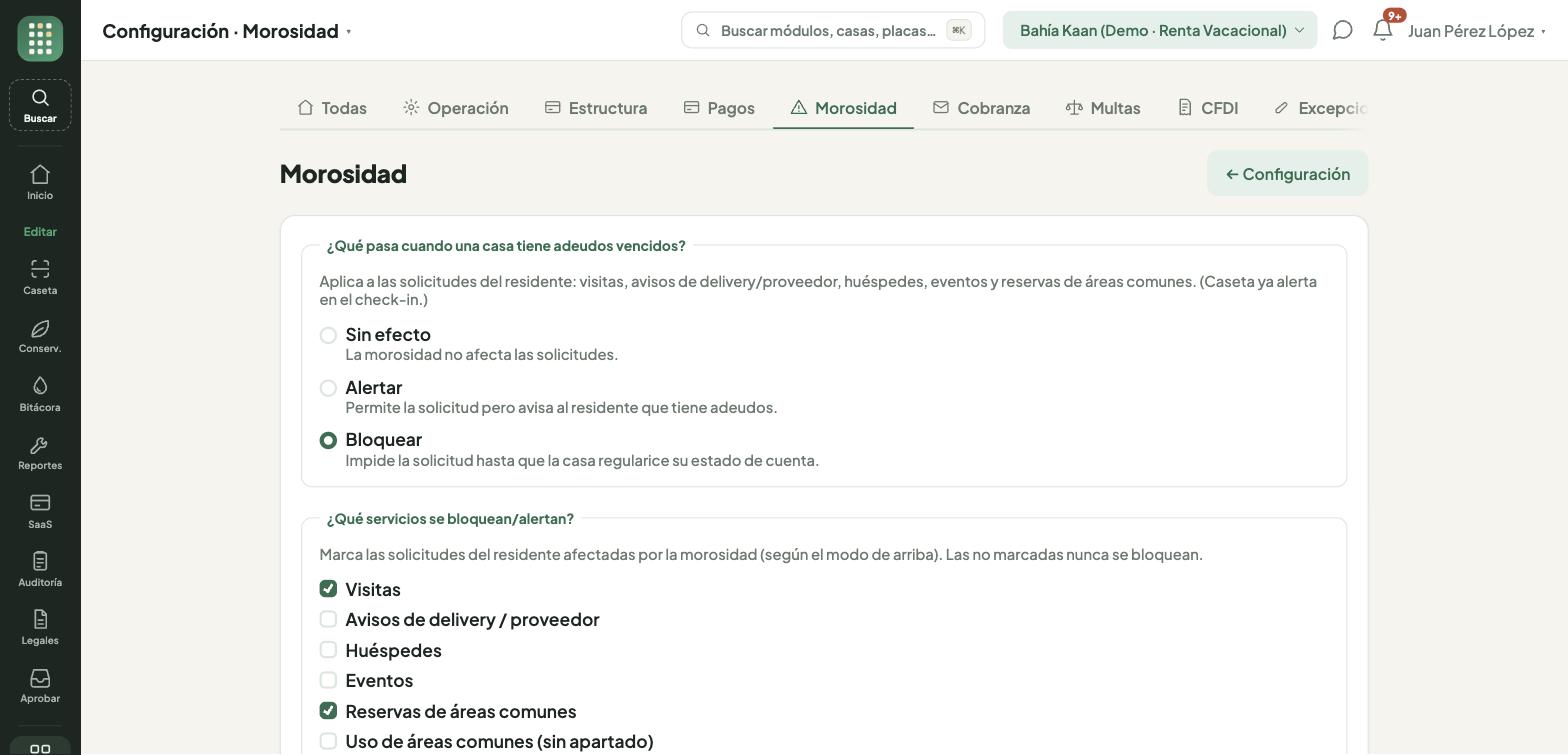The image size is (1568, 755).
Task: Click the Editar label in sidebar
Action: pyautogui.click(x=40, y=231)
